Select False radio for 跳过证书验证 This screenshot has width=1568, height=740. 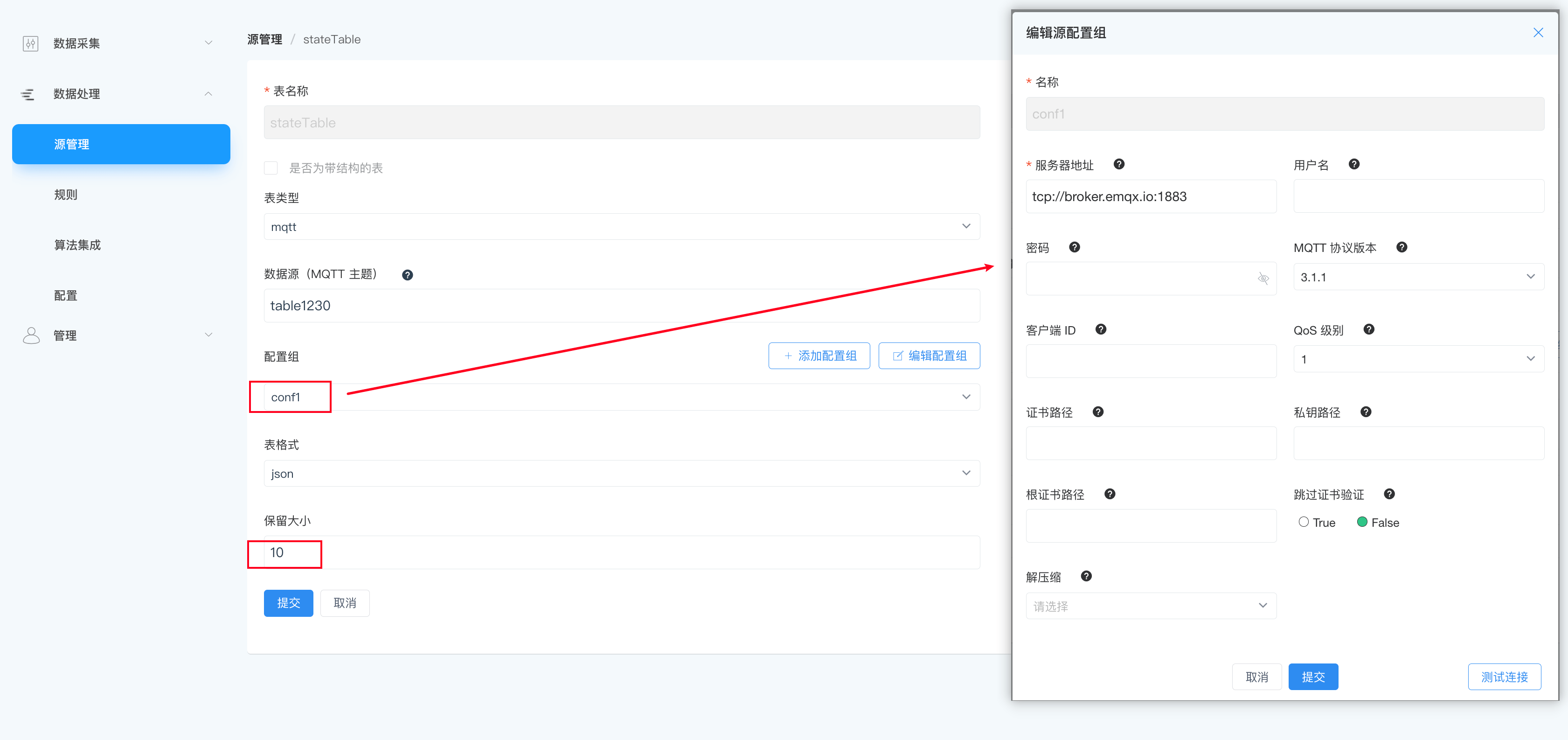(1362, 521)
